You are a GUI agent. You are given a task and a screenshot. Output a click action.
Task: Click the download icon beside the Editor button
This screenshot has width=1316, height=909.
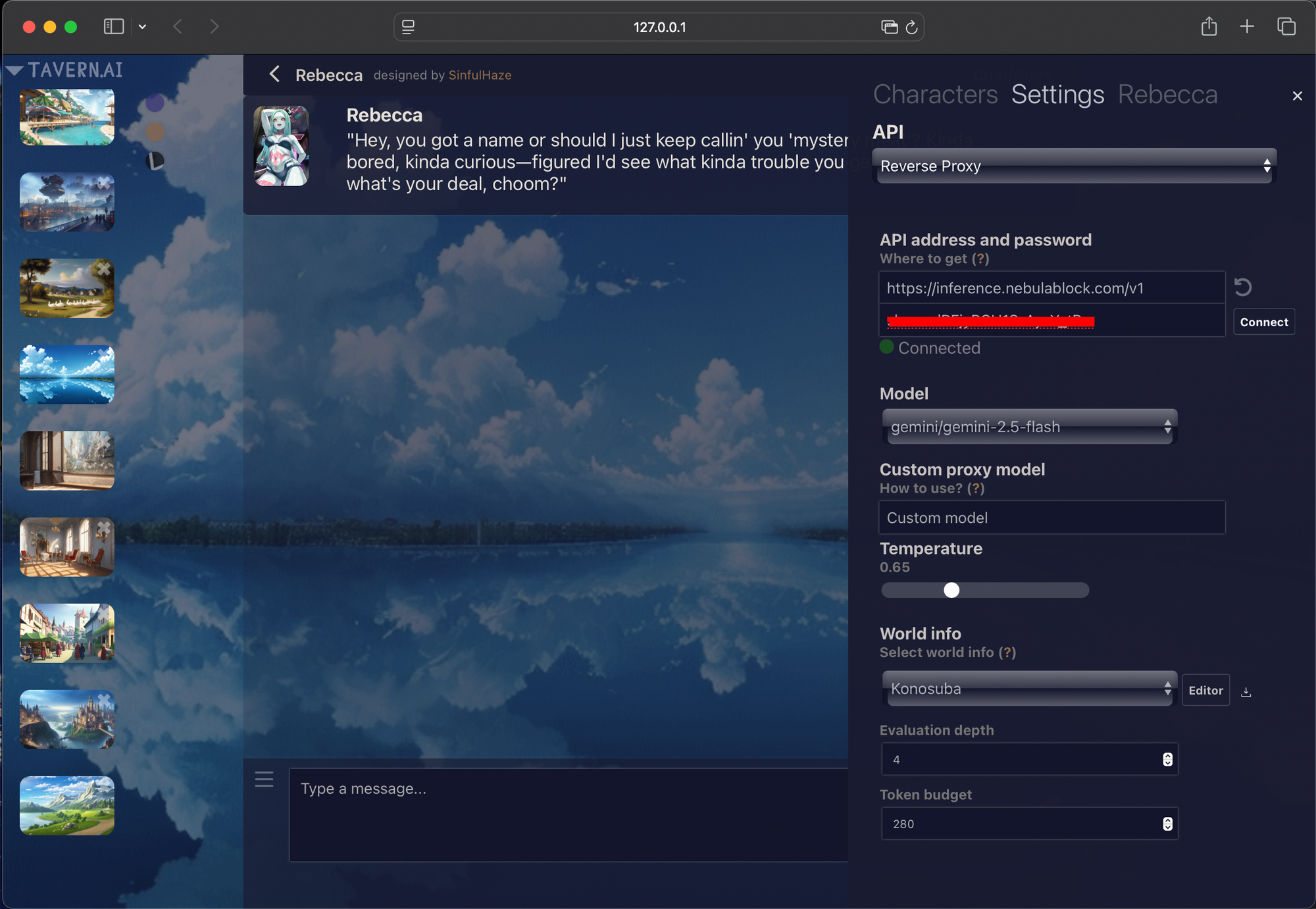pos(1246,691)
